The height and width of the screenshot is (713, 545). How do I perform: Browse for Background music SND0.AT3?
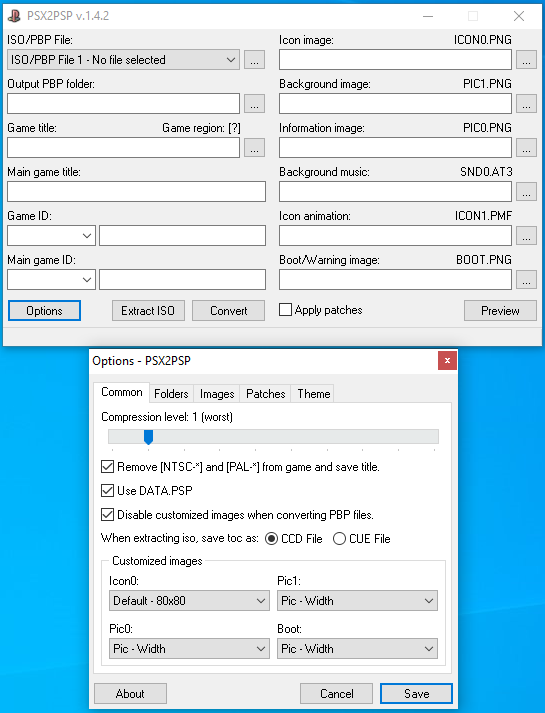[x=526, y=192]
